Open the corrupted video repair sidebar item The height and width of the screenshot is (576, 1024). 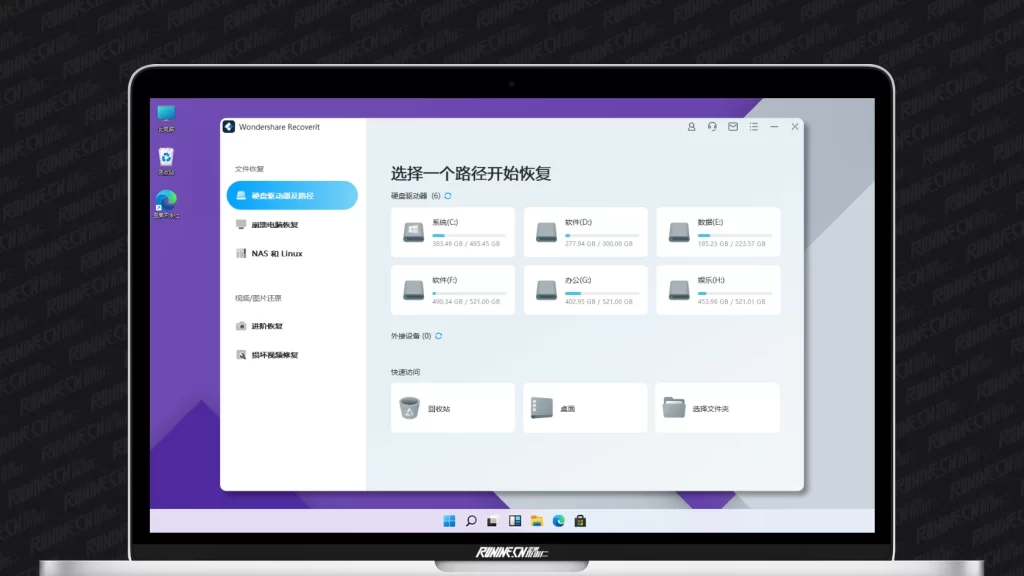click(x=274, y=355)
